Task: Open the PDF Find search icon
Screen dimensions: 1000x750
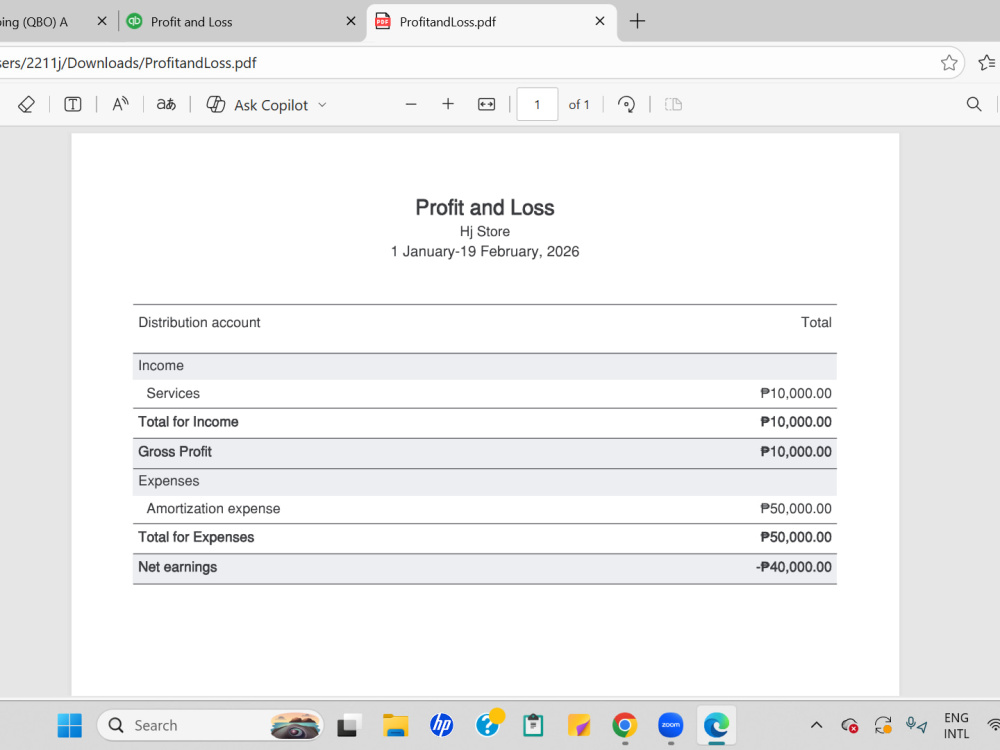Action: (x=974, y=105)
